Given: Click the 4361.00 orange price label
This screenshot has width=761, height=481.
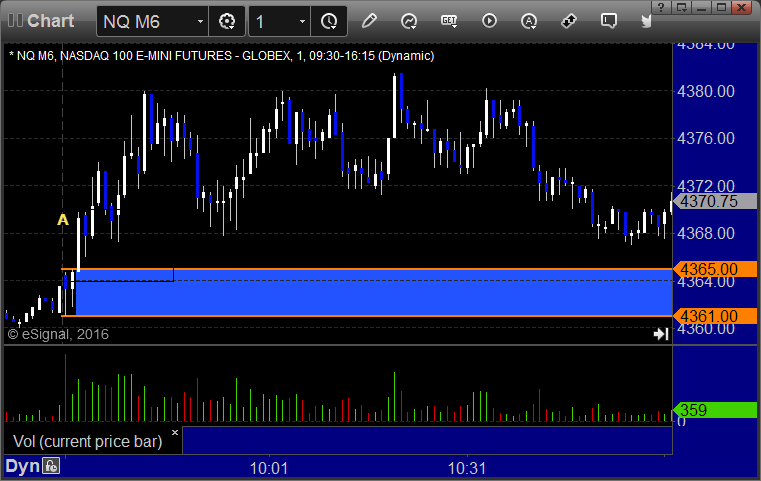Looking at the screenshot, I should [715, 316].
